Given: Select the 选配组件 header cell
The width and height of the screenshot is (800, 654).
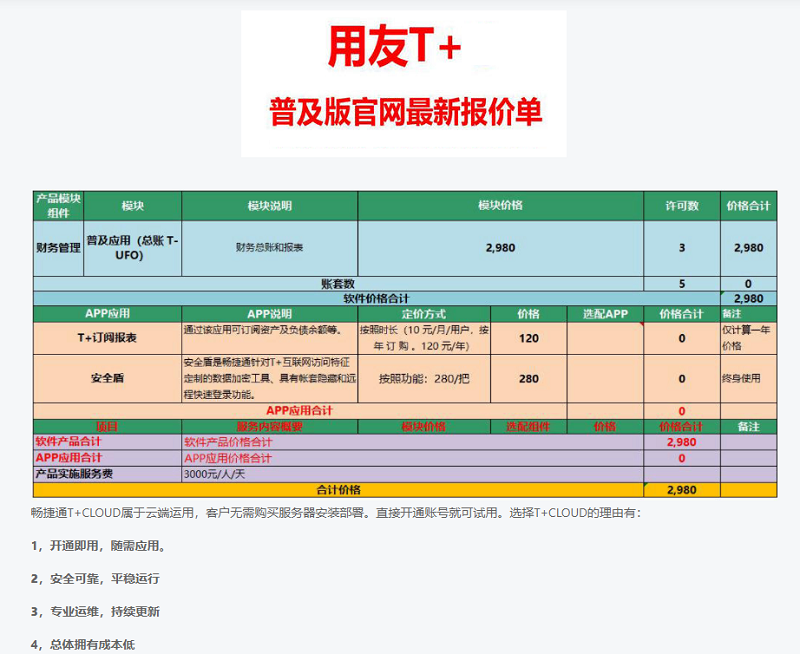Looking at the screenshot, I should (x=529, y=426).
